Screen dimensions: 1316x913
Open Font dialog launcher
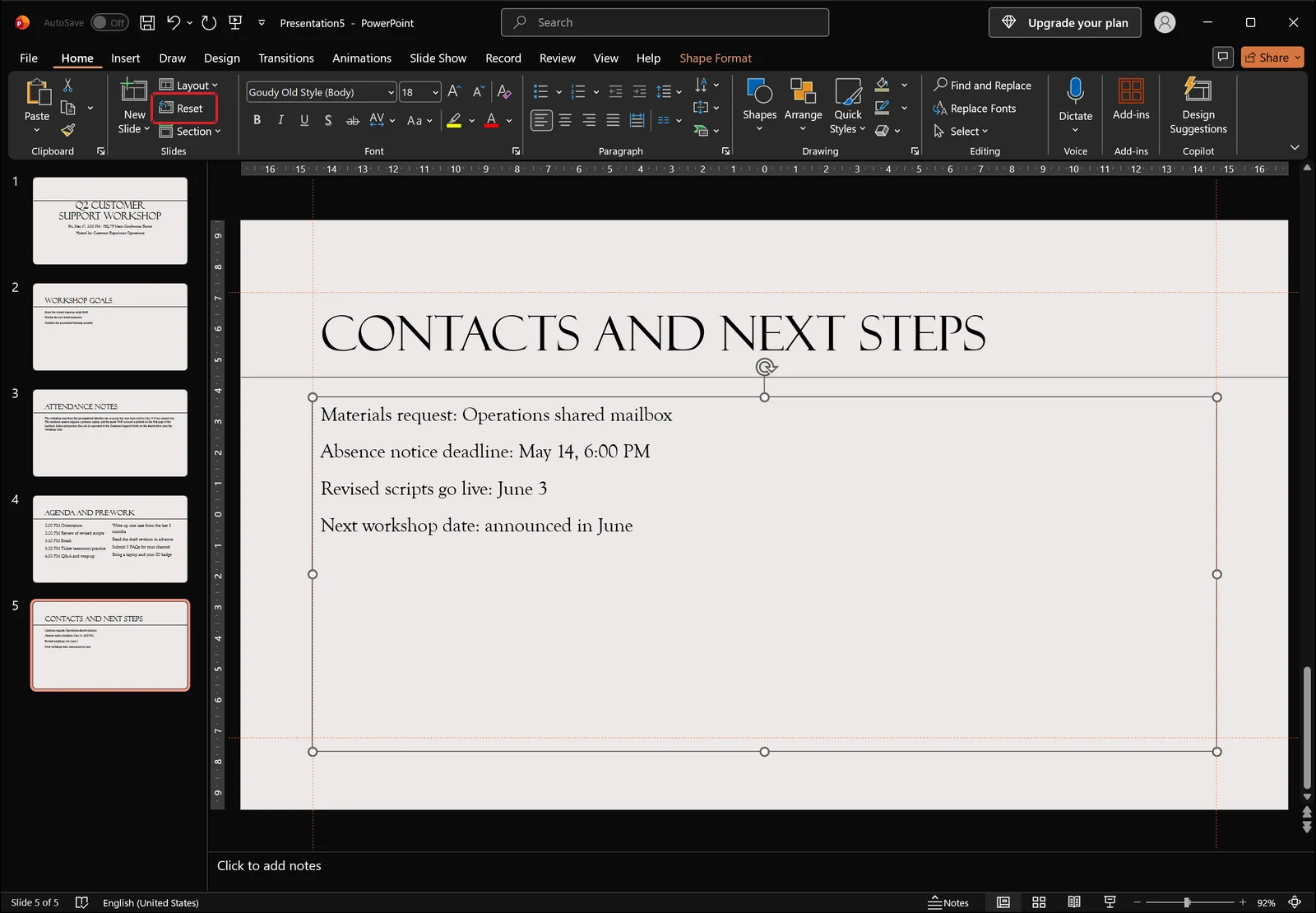click(516, 151)
